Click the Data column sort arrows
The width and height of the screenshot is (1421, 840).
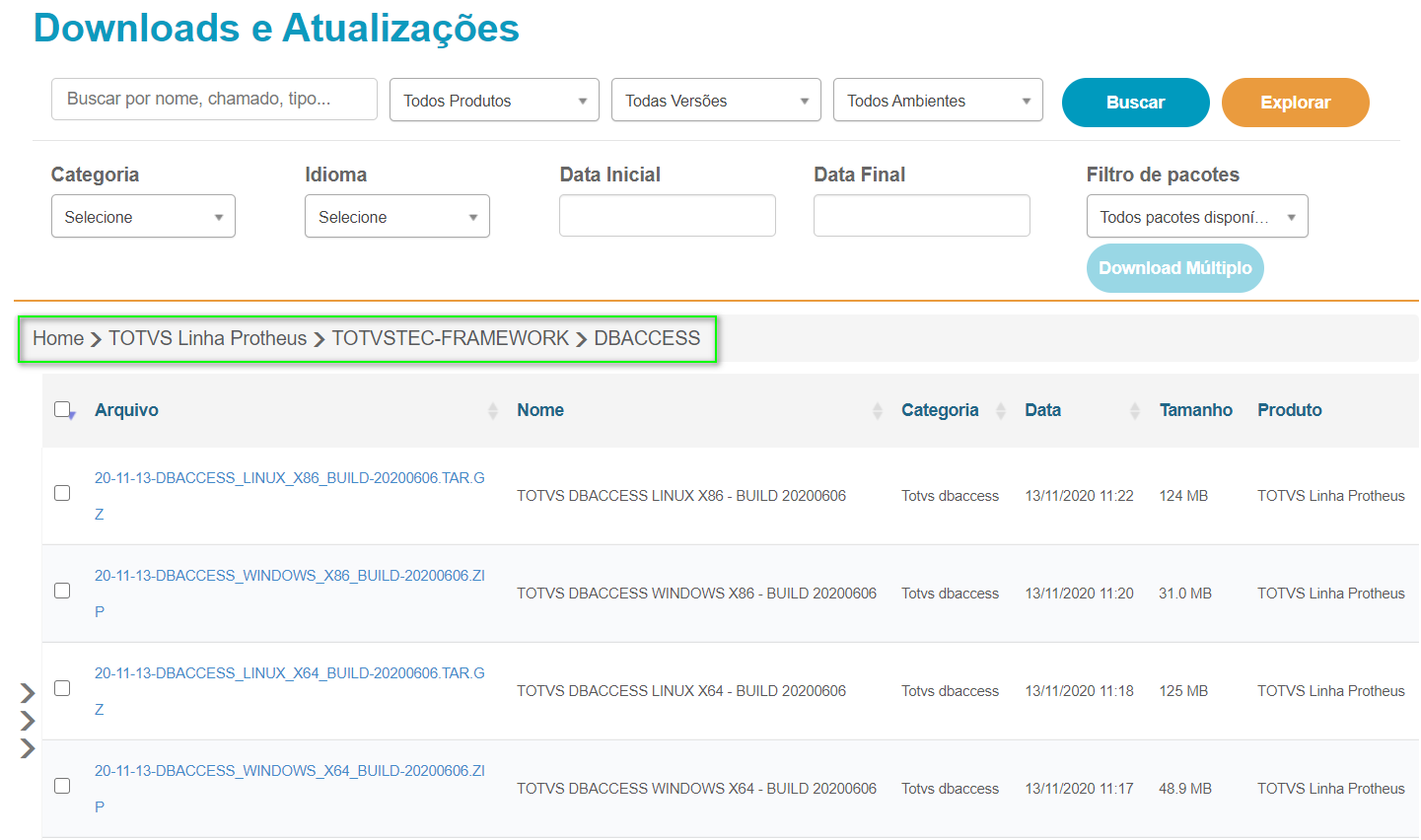[1135, 411]
